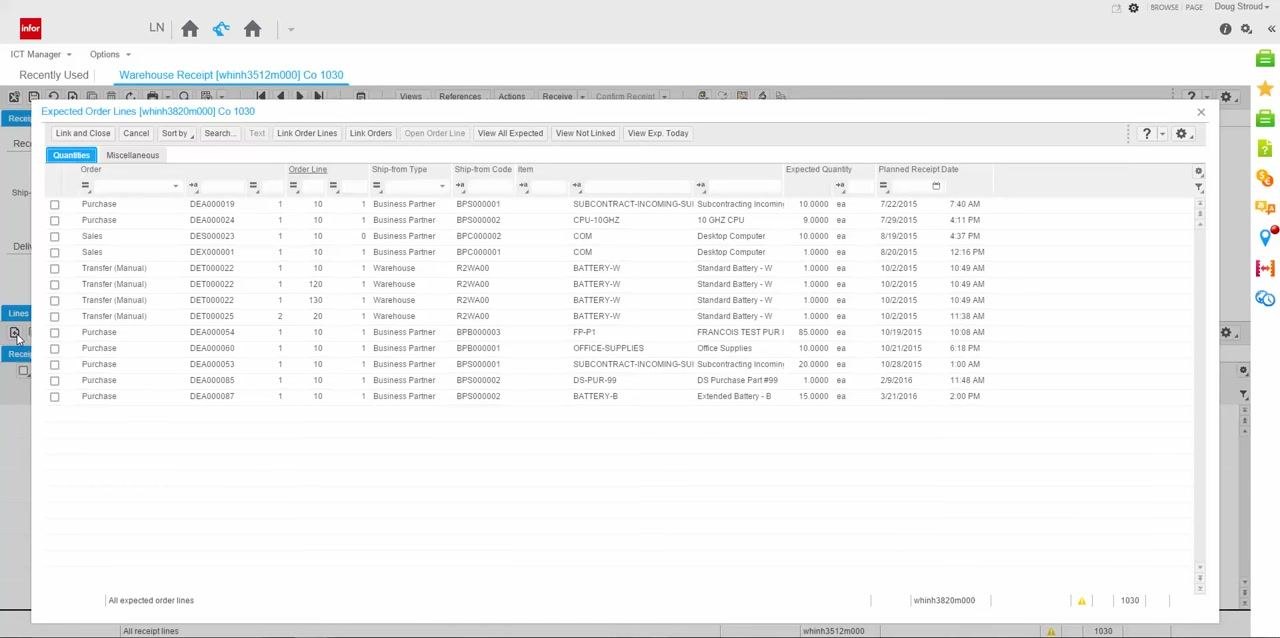The width and height of the screenshot is (1280, 638).
Task: Click the blue process icon between home icons
Action: tap(221, 29)
